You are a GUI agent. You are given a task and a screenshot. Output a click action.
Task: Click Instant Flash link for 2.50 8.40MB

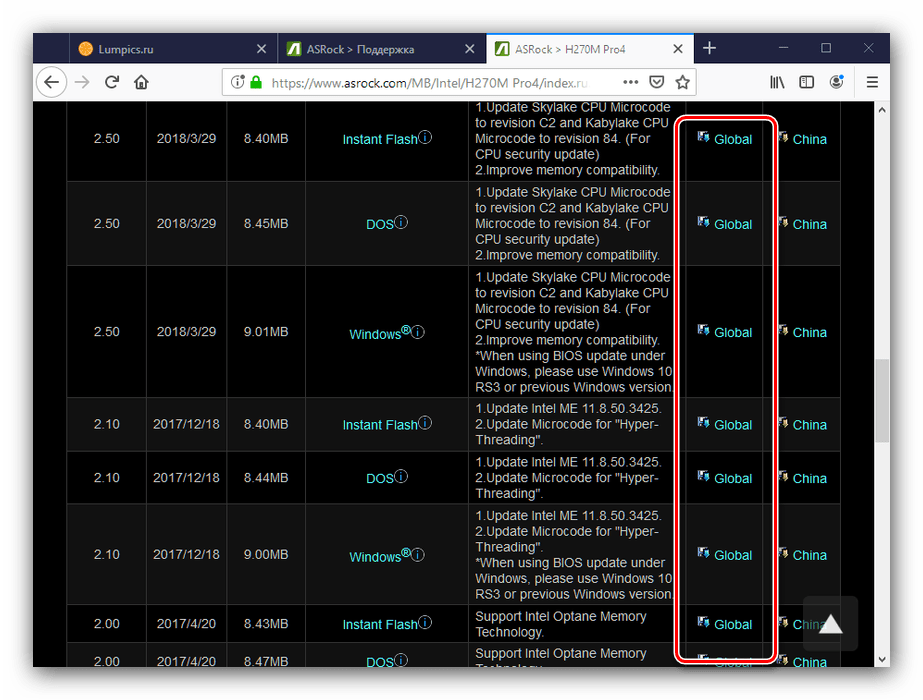380,140
